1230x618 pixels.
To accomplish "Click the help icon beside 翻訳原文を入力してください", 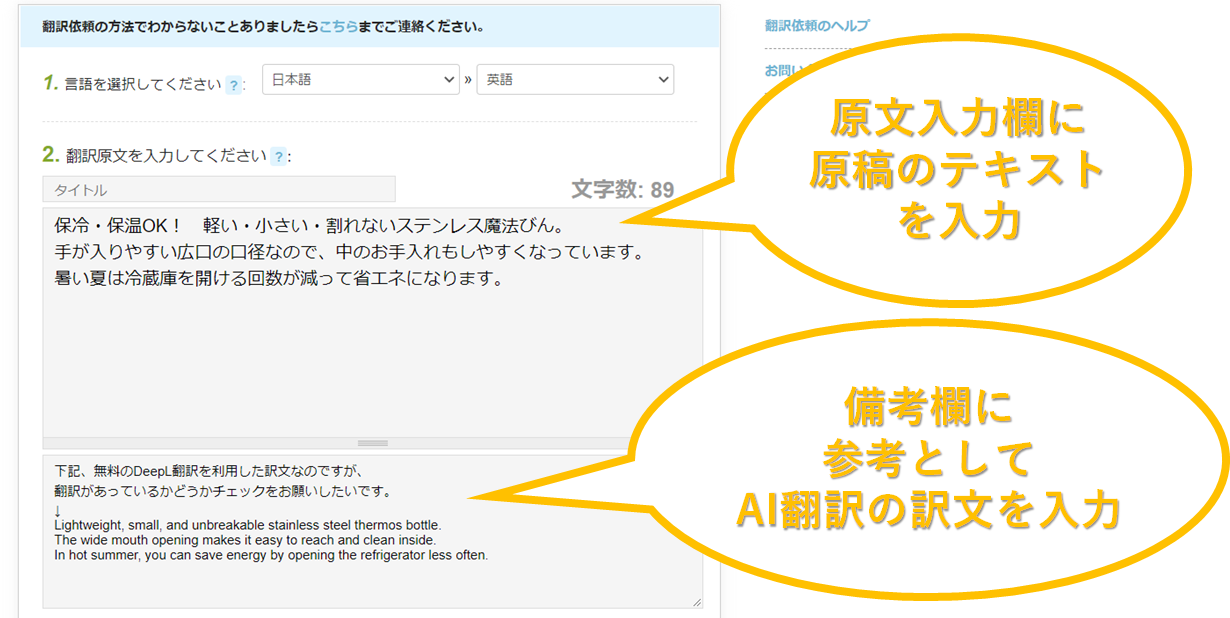I will pyautogui.click(x=278, y=156).
